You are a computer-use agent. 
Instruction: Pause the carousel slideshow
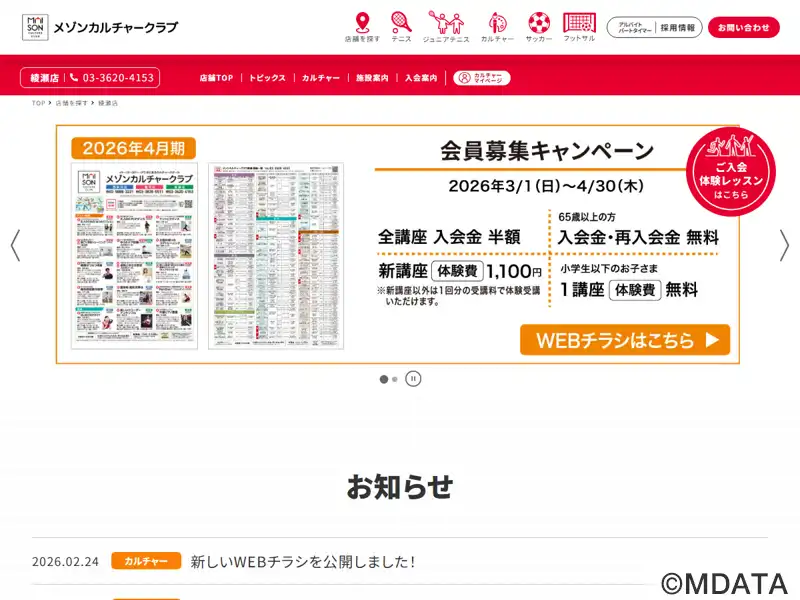pos(413,379)
